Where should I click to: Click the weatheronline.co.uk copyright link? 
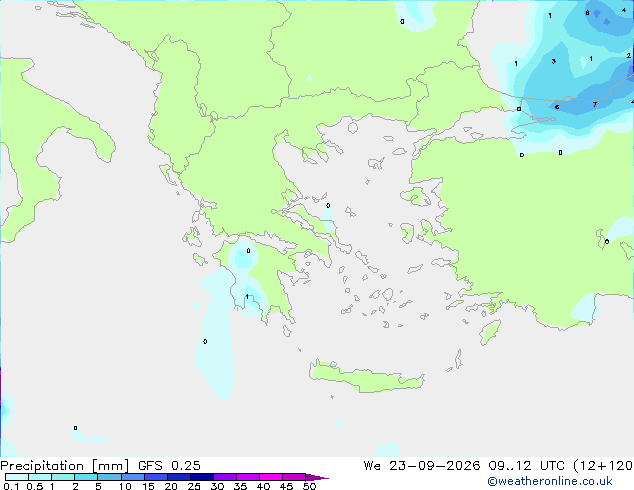coord(549,481)
